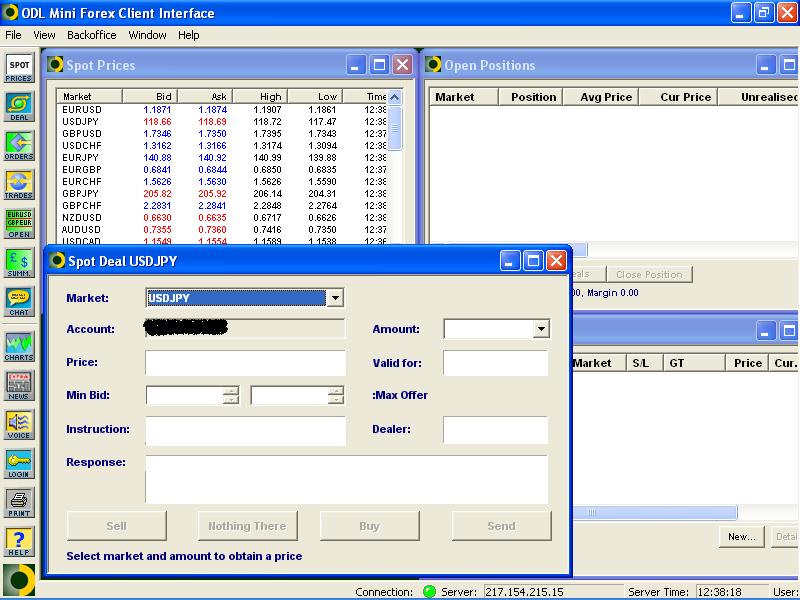Click the Print sidebar icon
This screenshot has width=800, height=600.
pos(19,503)
